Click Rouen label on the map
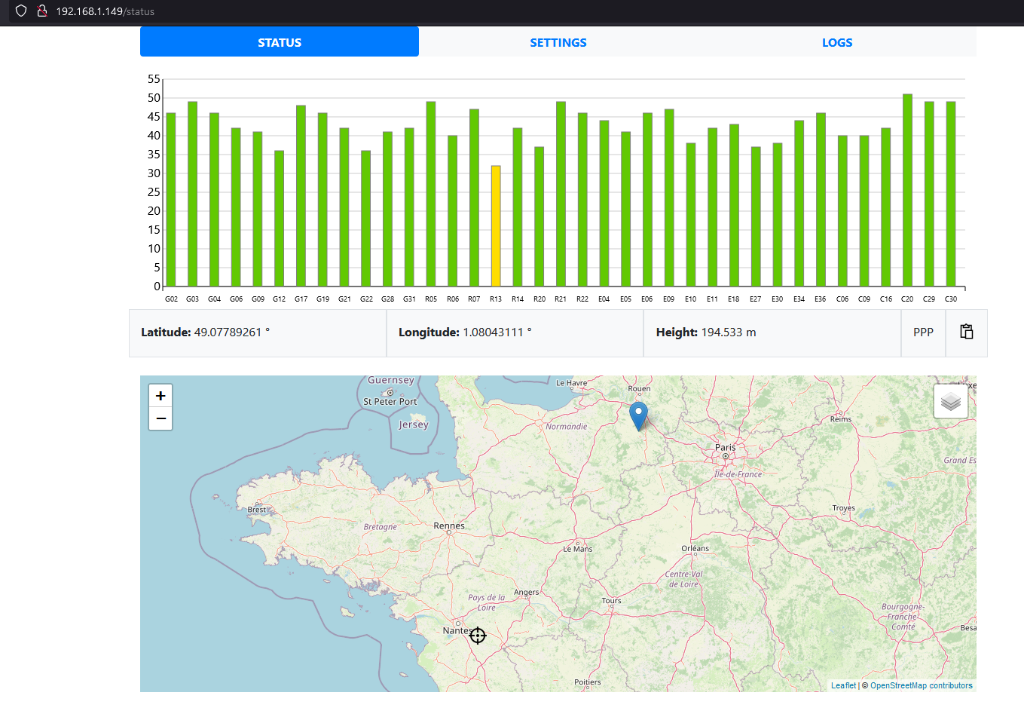The height and width of the screenshot is (717, 1024). [639, 389]
